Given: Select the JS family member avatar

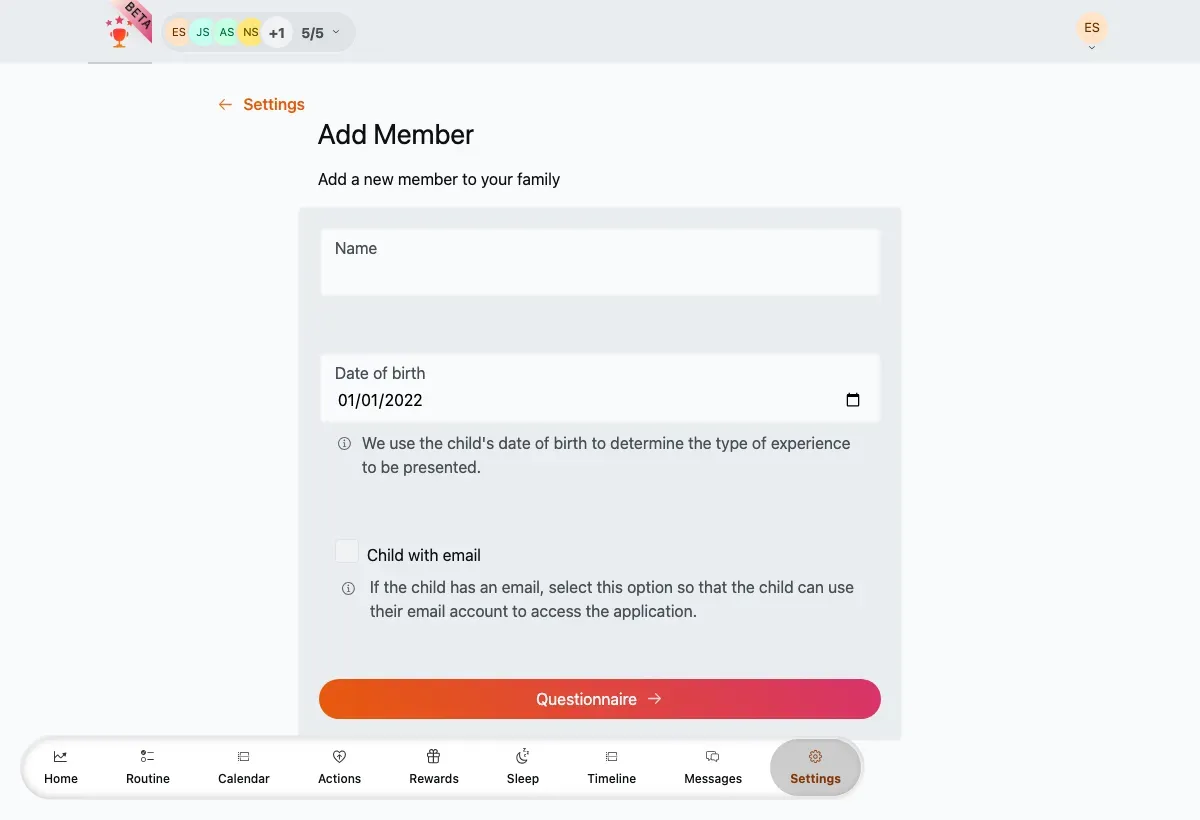Looking at the screenshot, I should pyautogui.click(x=203, y=33).
